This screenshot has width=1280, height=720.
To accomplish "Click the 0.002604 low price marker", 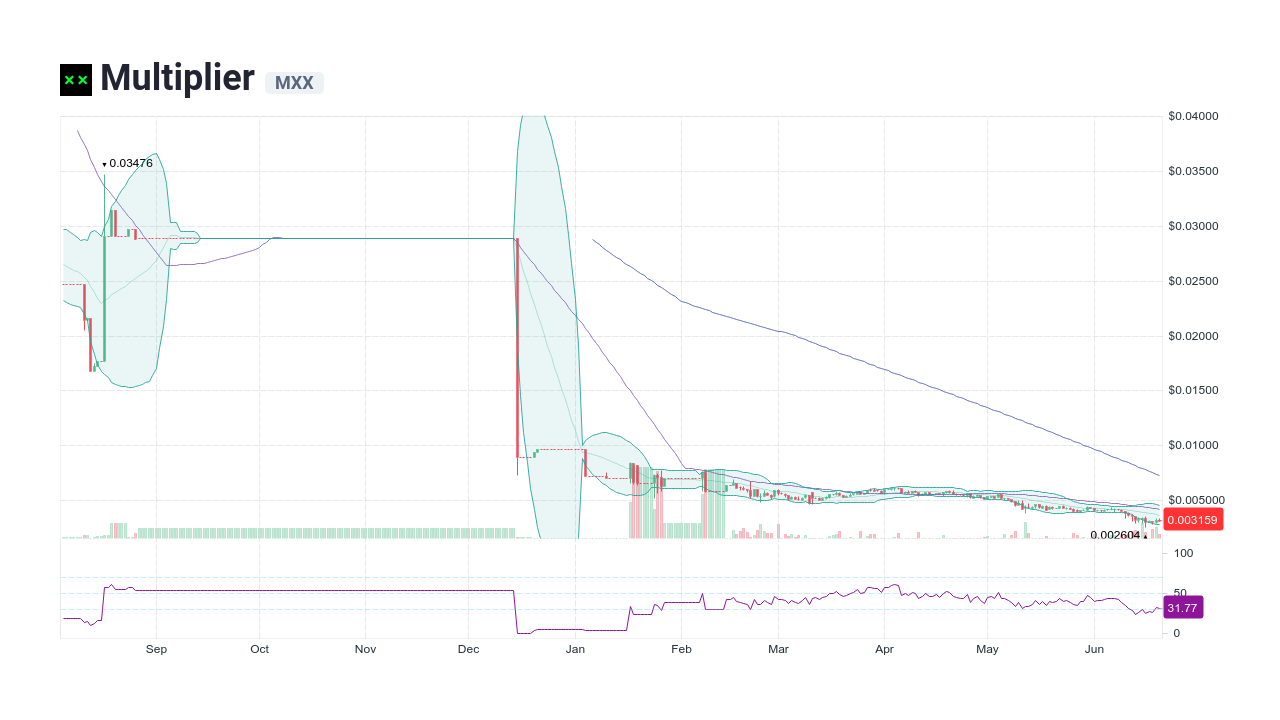I will [x=1114, y=536].
